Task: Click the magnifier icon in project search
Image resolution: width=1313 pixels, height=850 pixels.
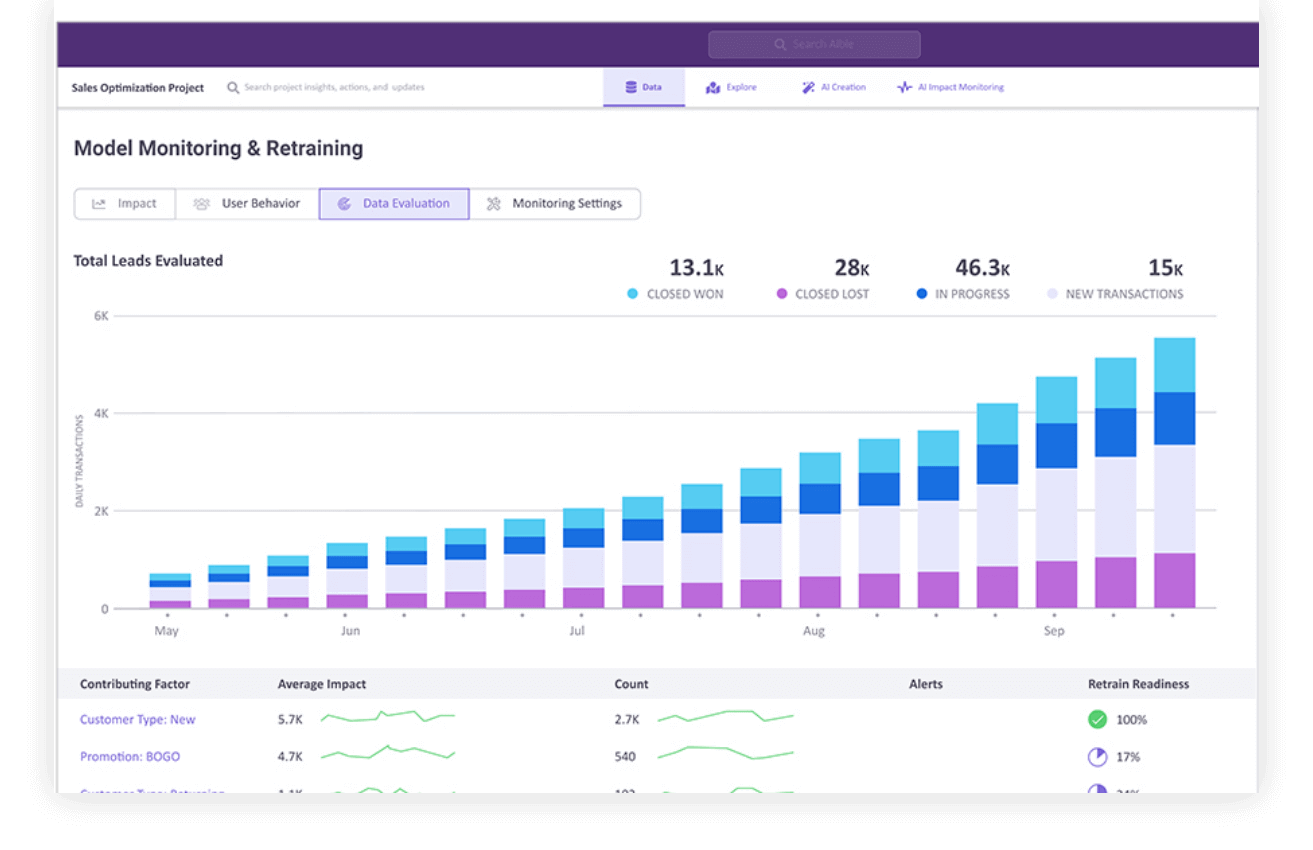Action: (x=233, y=88)
